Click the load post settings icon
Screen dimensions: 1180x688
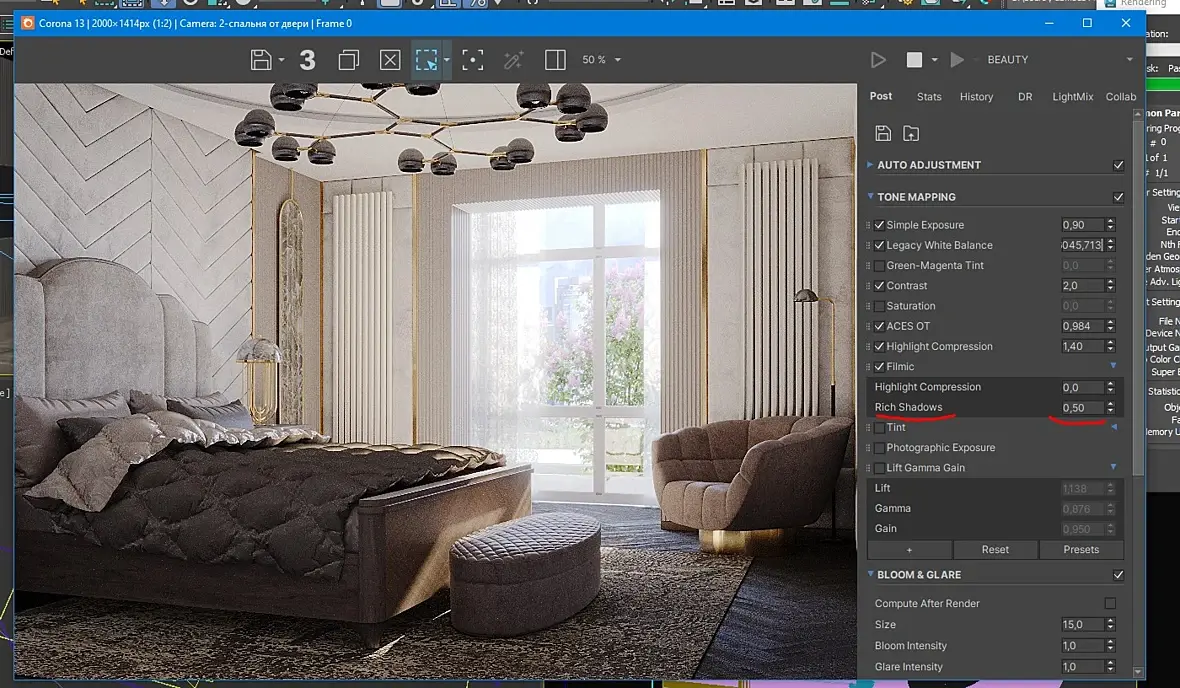coord(911,133)
